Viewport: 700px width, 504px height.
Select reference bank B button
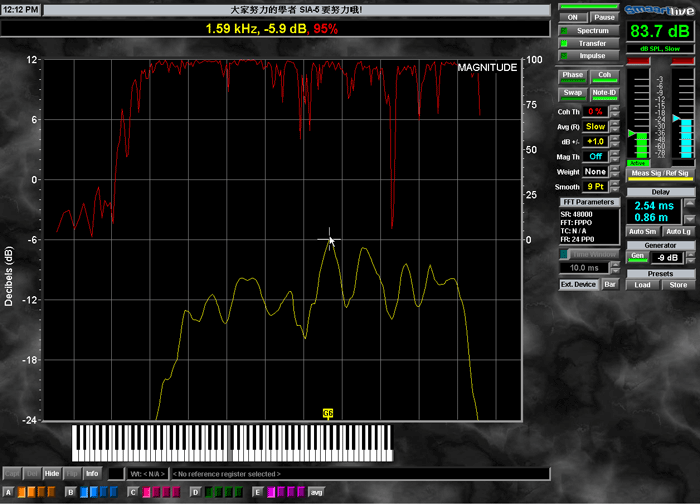[71, 493]
